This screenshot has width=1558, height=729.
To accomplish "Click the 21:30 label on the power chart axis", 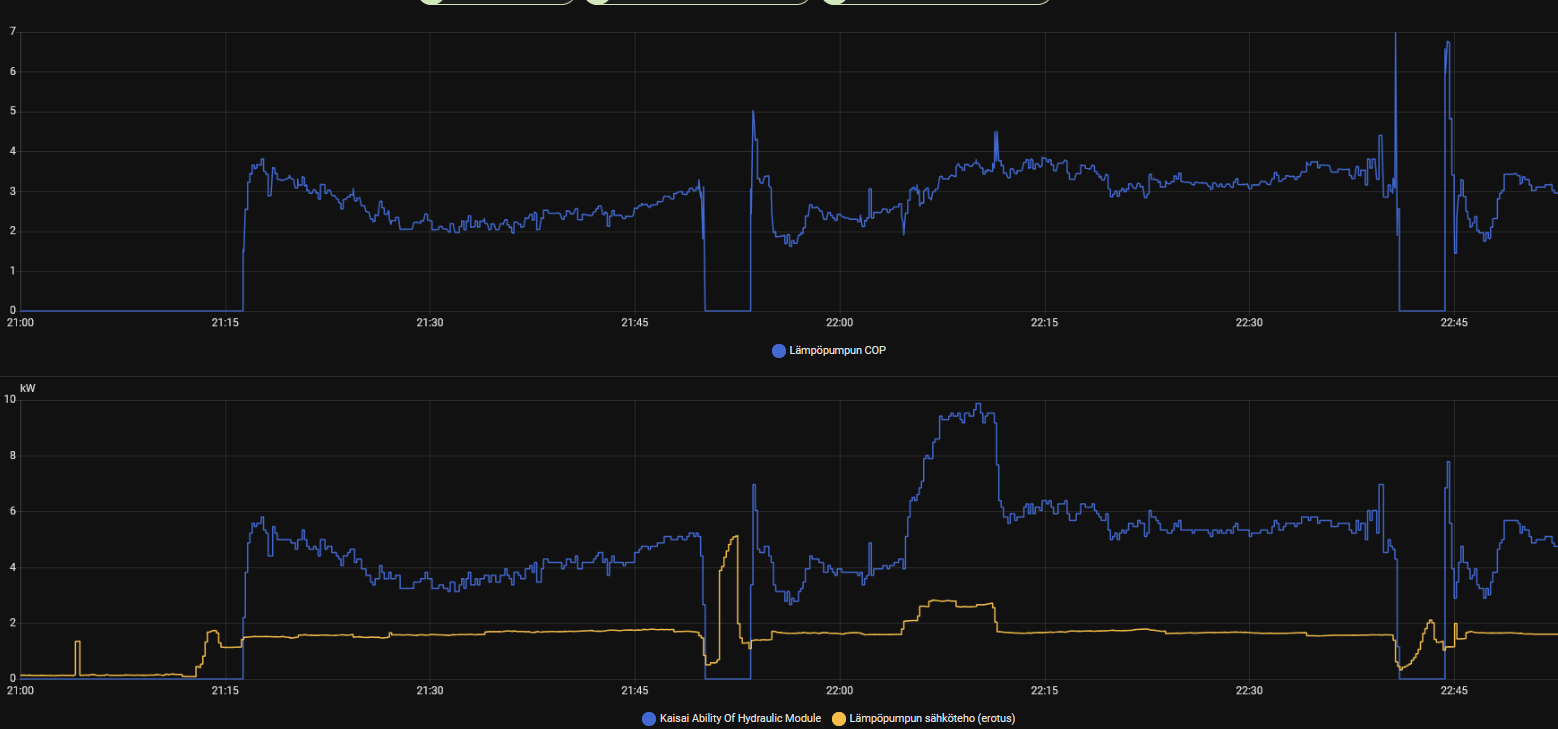I will [x=429, y=690].
